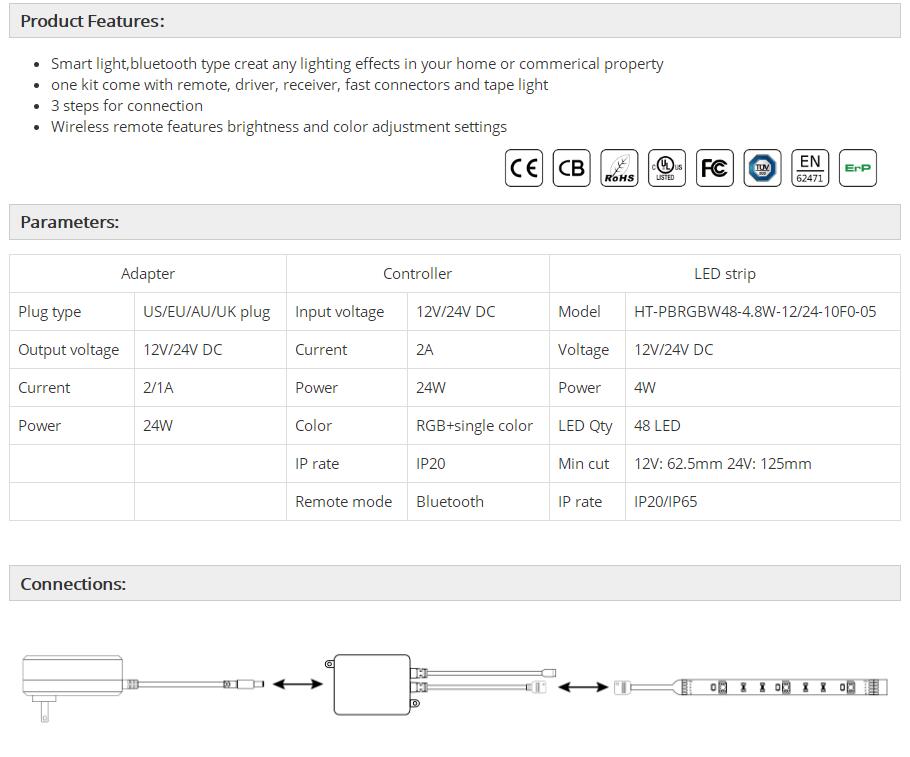The image size is (910, 757).
Task: Click the UL Listed certification icon
Action: 666,168
